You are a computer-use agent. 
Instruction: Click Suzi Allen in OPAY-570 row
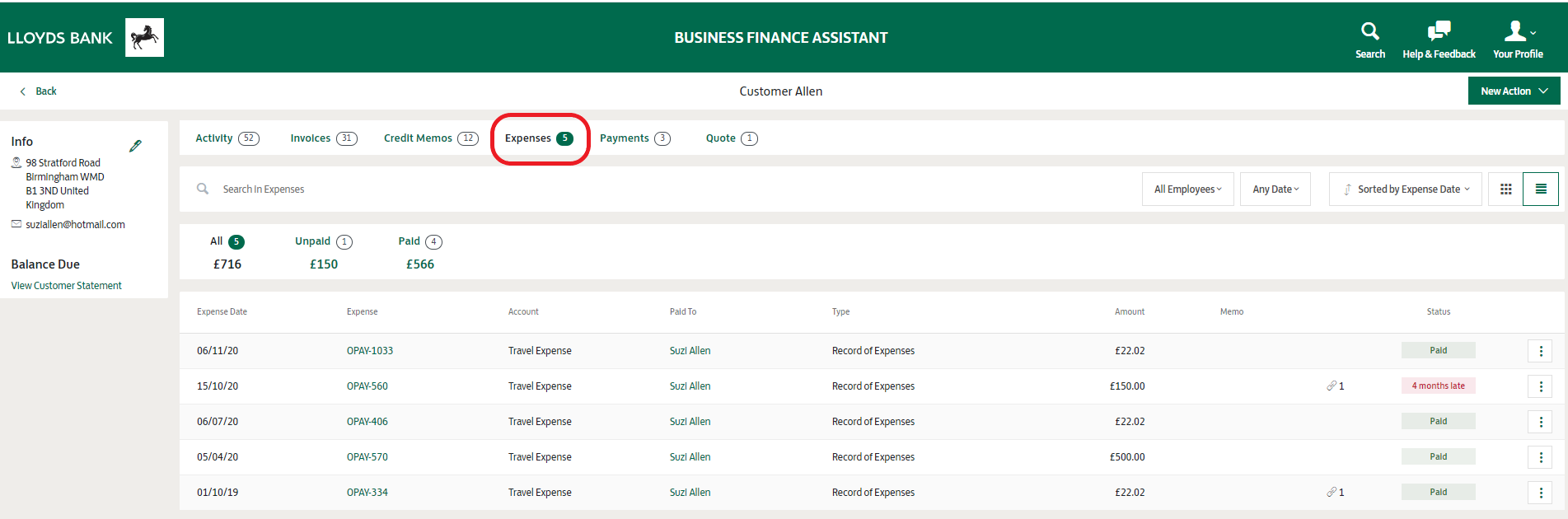690,457
